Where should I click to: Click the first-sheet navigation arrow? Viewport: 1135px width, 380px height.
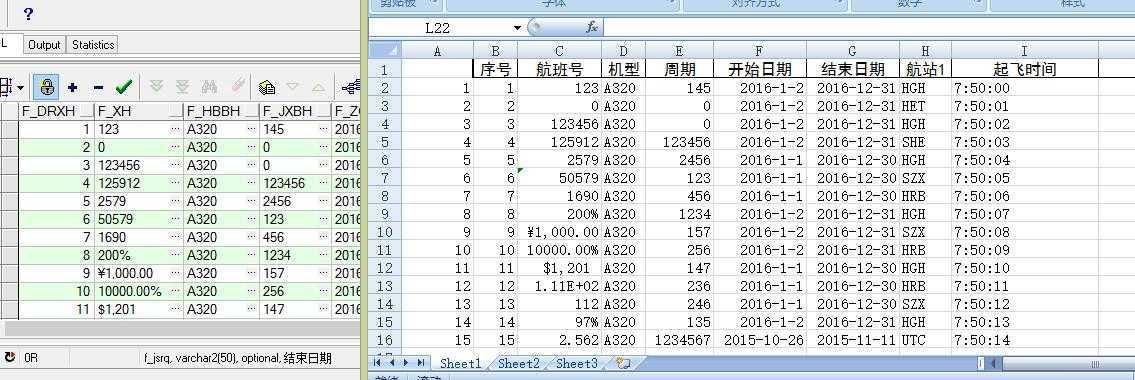click(x=378, y=363)
